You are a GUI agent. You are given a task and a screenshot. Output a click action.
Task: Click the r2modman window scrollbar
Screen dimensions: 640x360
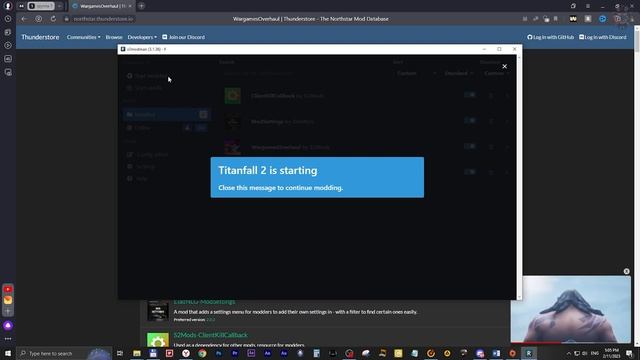click(519, 177)
